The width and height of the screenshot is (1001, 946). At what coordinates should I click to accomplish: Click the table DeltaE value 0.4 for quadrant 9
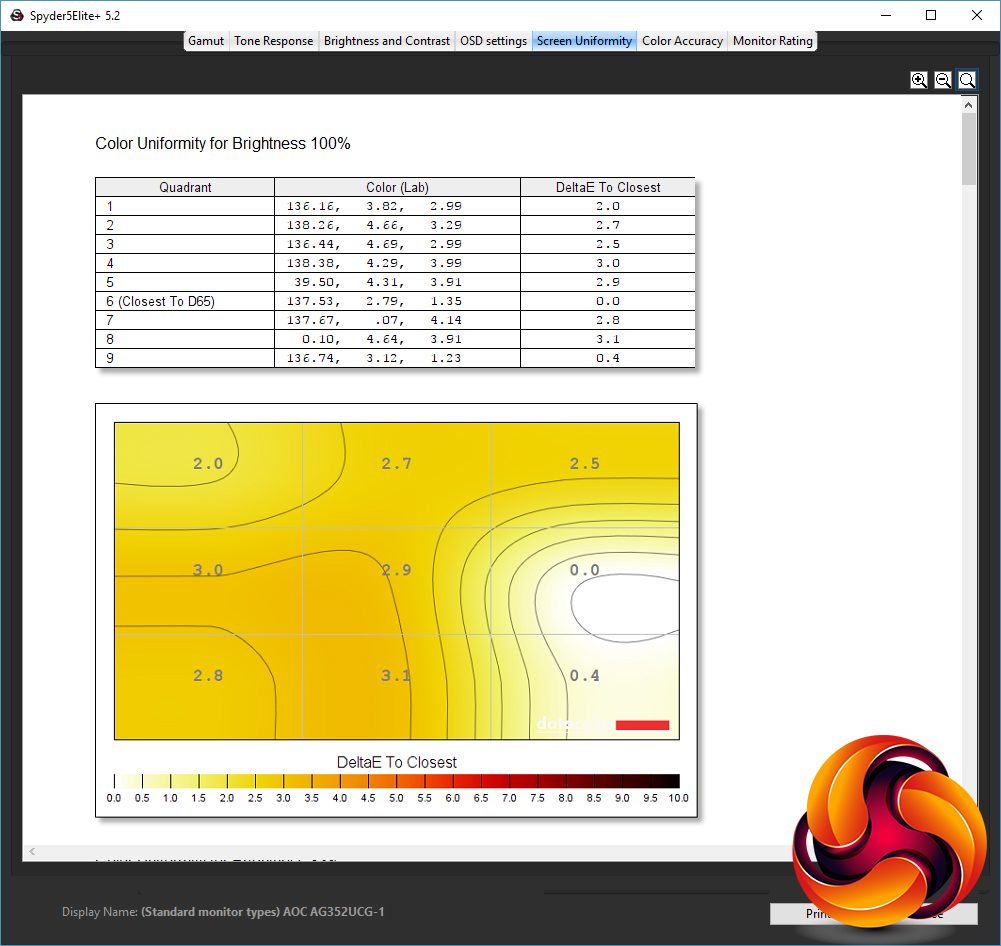coord(608,358)
